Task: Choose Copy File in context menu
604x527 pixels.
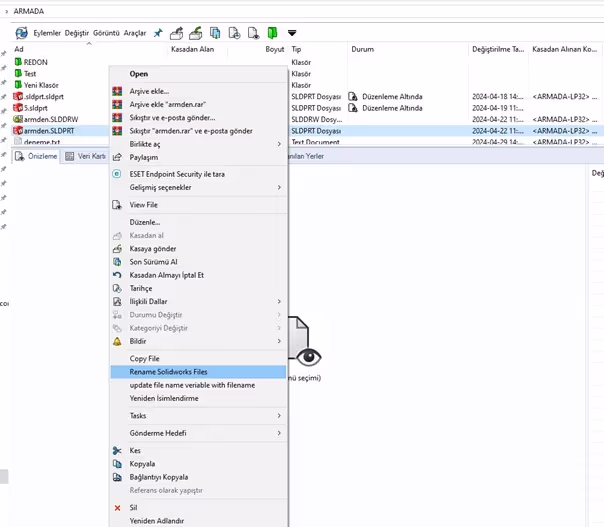Action: click(199, 359)
